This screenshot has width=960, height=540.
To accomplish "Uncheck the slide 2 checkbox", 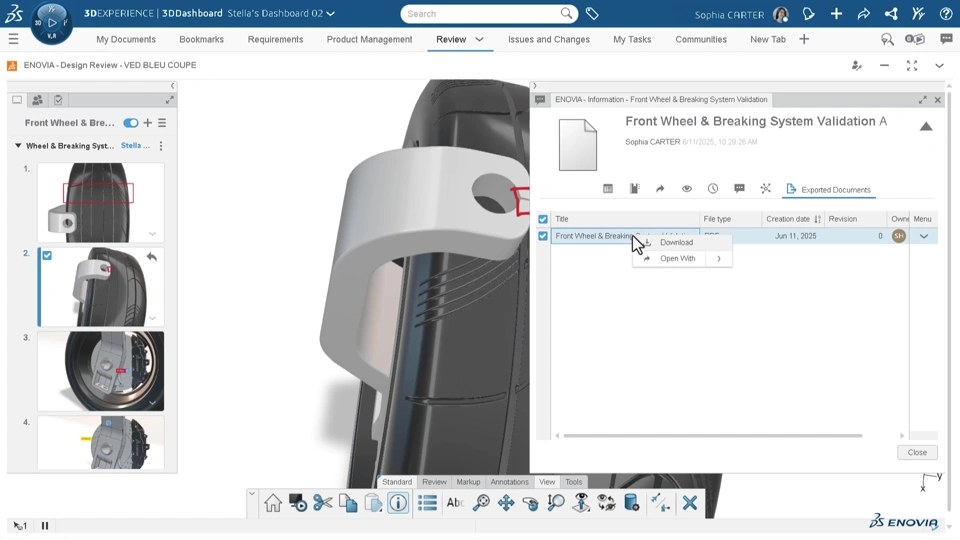I will (x=47, y=255).
